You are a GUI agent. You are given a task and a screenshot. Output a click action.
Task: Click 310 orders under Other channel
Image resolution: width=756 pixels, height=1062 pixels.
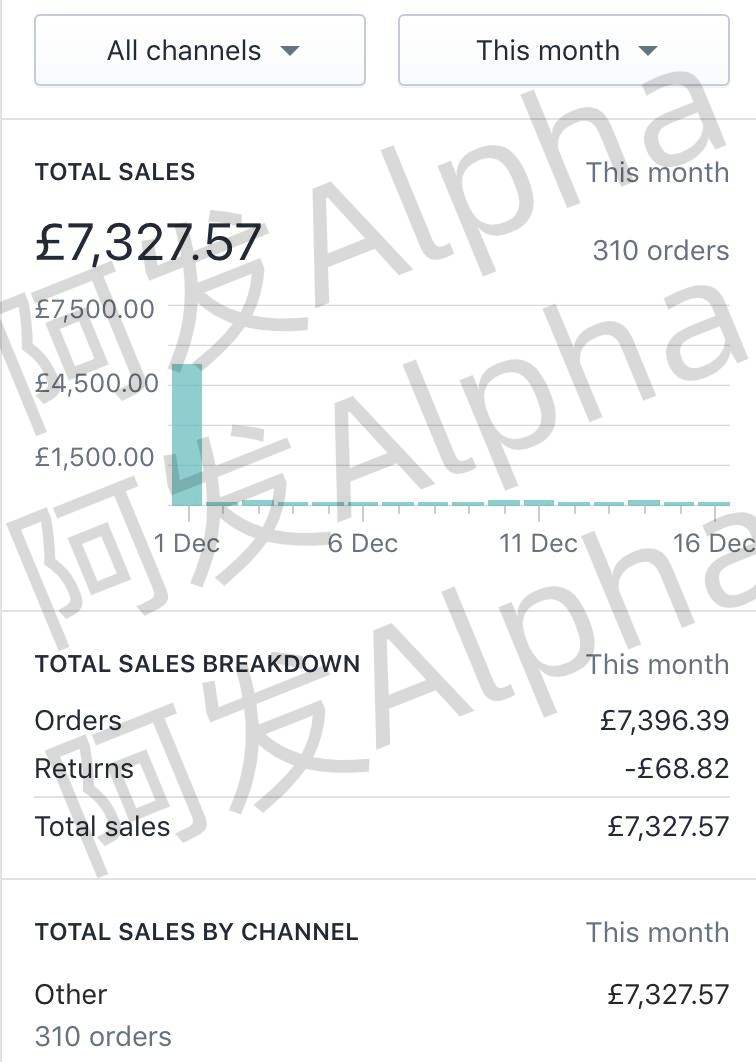click(x=103, y=1037)
